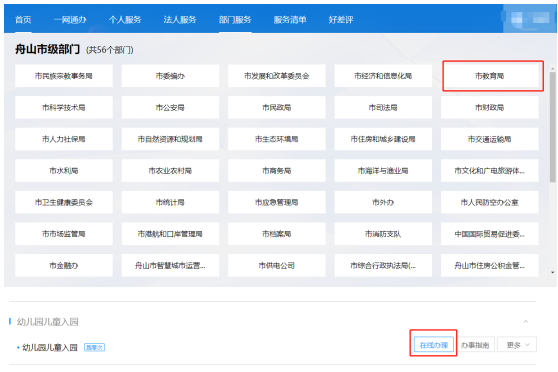Open the 法人服务 tab

pyautogui.click(x=180, y=20)
